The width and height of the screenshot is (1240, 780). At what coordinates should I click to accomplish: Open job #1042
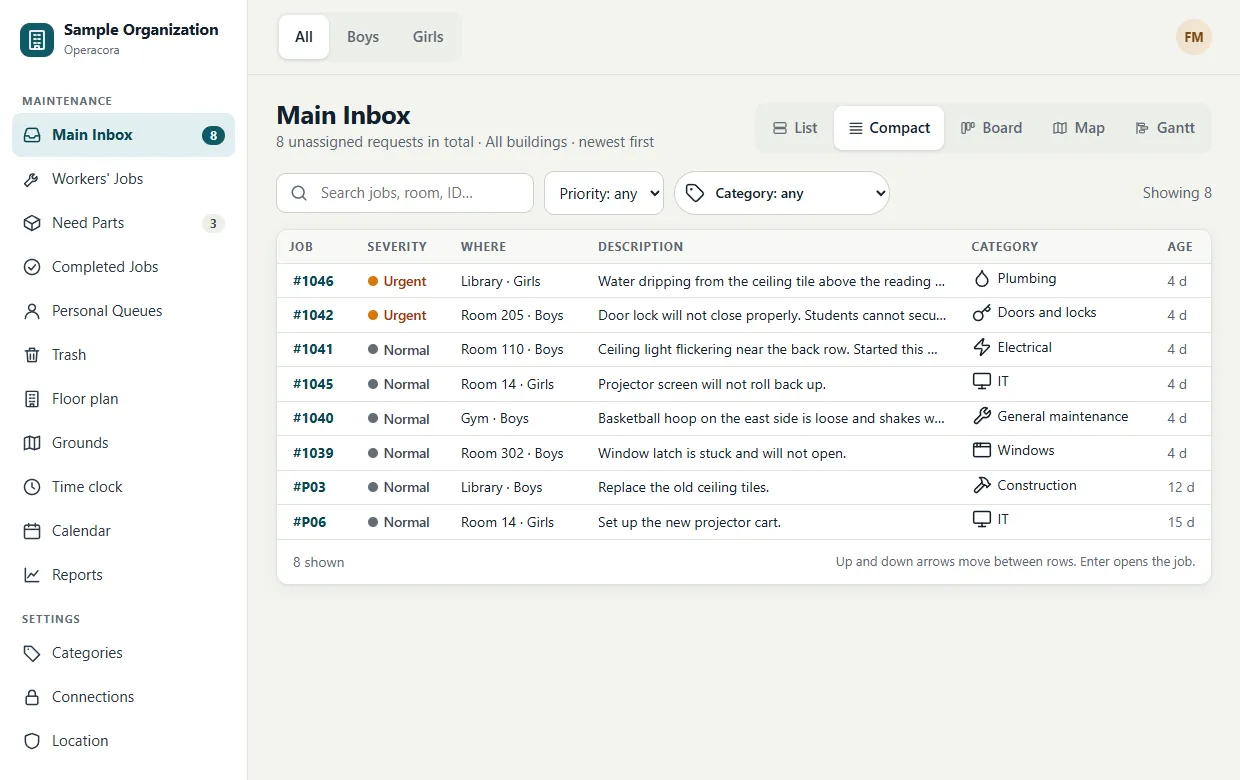click(x=313, y=315)
